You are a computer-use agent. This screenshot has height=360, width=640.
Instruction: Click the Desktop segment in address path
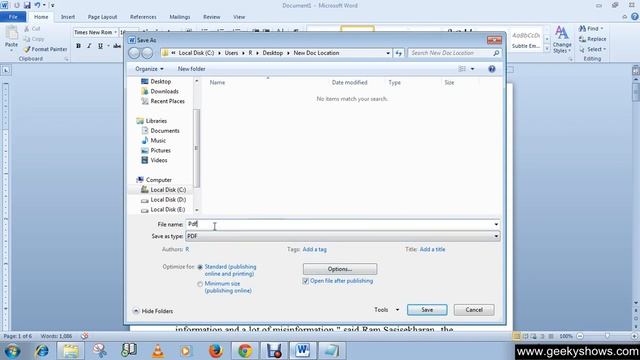pyautogui.click(x=273, y=53)
